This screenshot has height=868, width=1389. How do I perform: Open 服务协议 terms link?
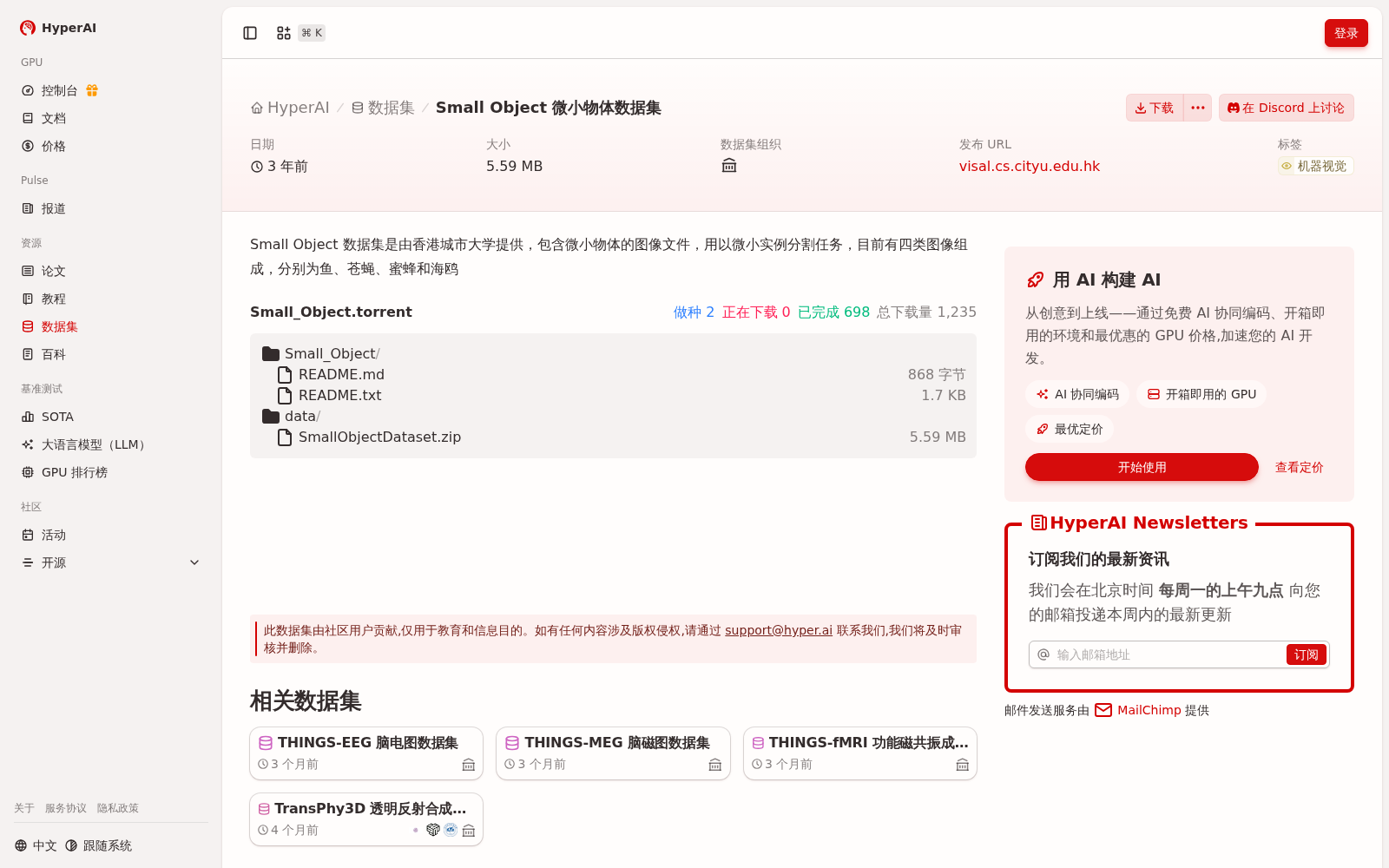point(66,808)
